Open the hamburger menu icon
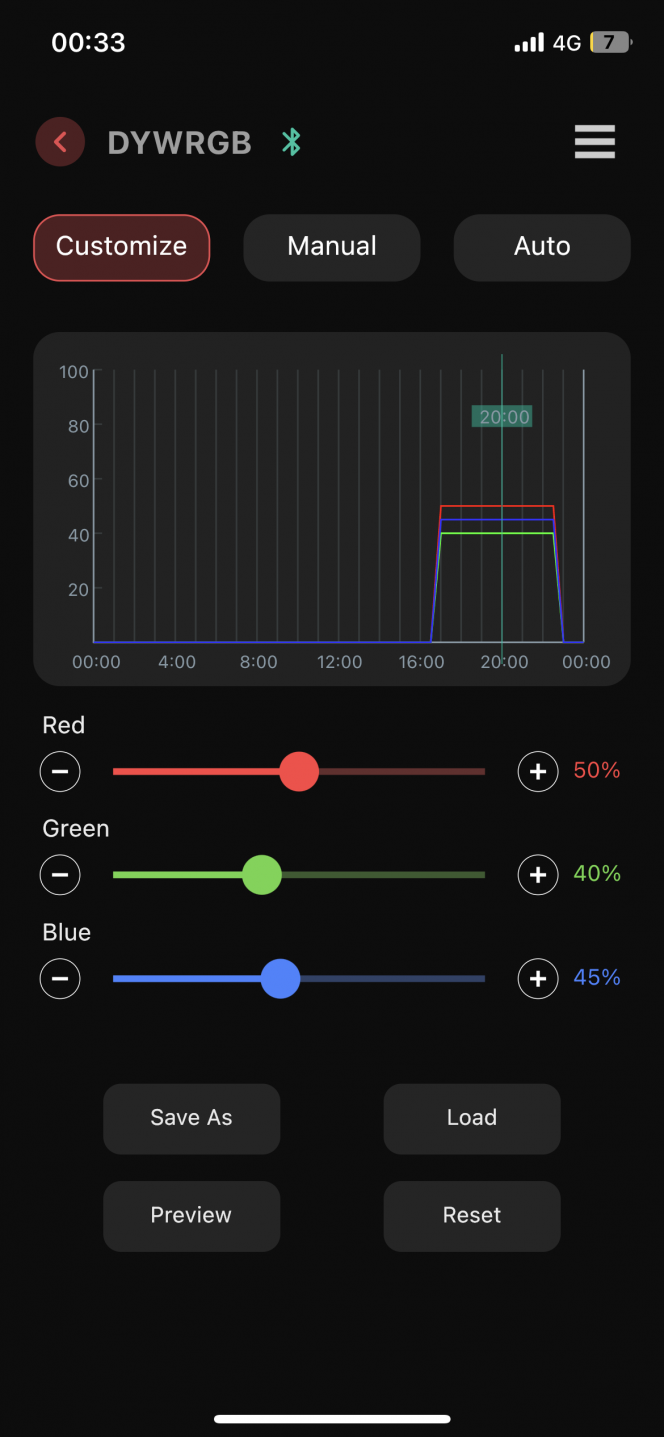 click(595, 142)
